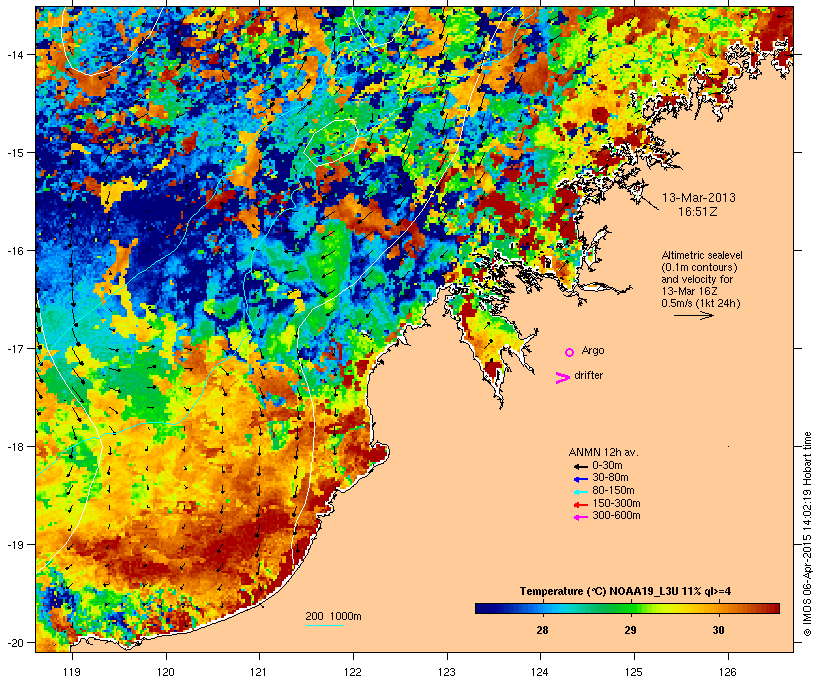Click the 150-300m depth label

[616, 503]
